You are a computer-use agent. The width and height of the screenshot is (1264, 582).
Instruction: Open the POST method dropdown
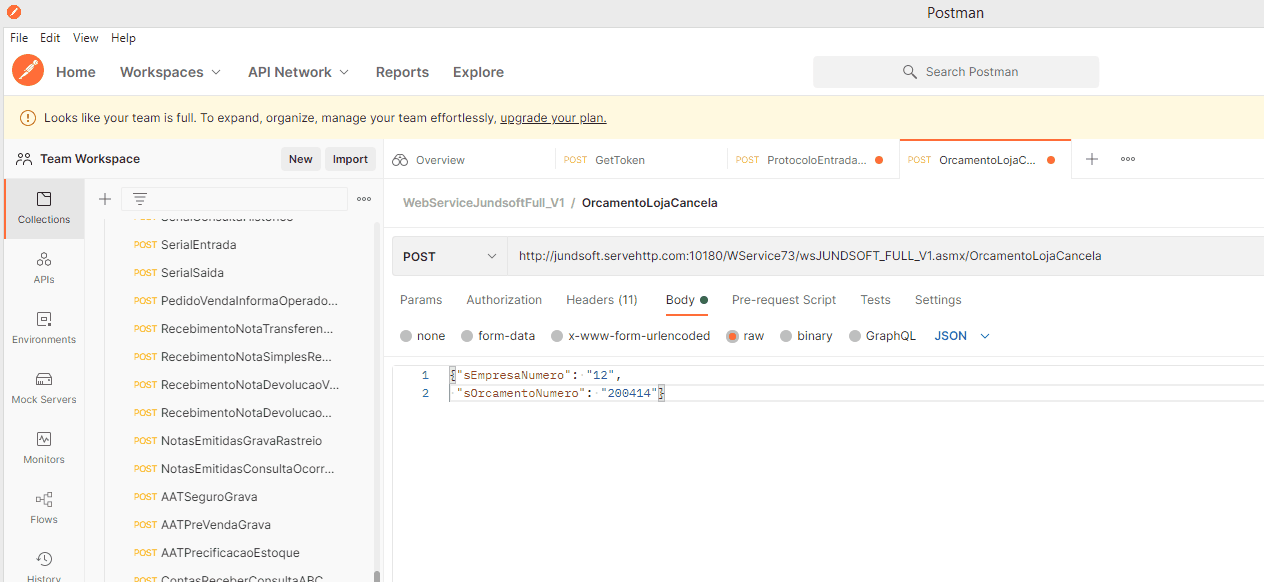point(449,256)
